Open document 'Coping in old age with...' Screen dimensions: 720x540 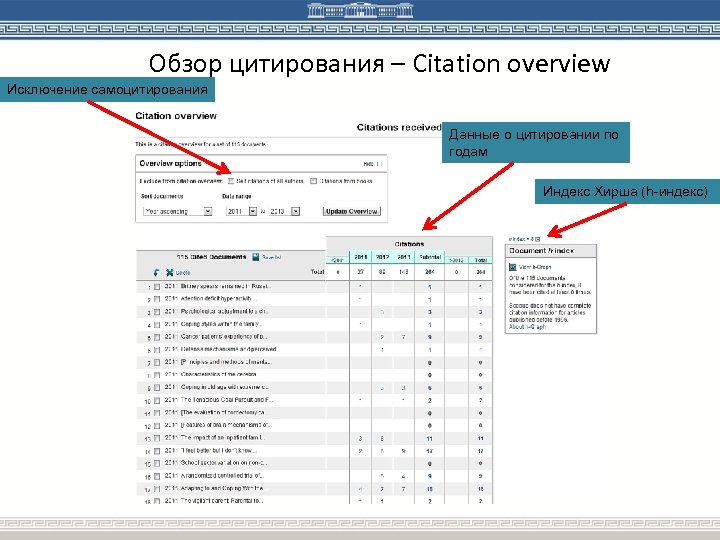click(x=225, y=387)
